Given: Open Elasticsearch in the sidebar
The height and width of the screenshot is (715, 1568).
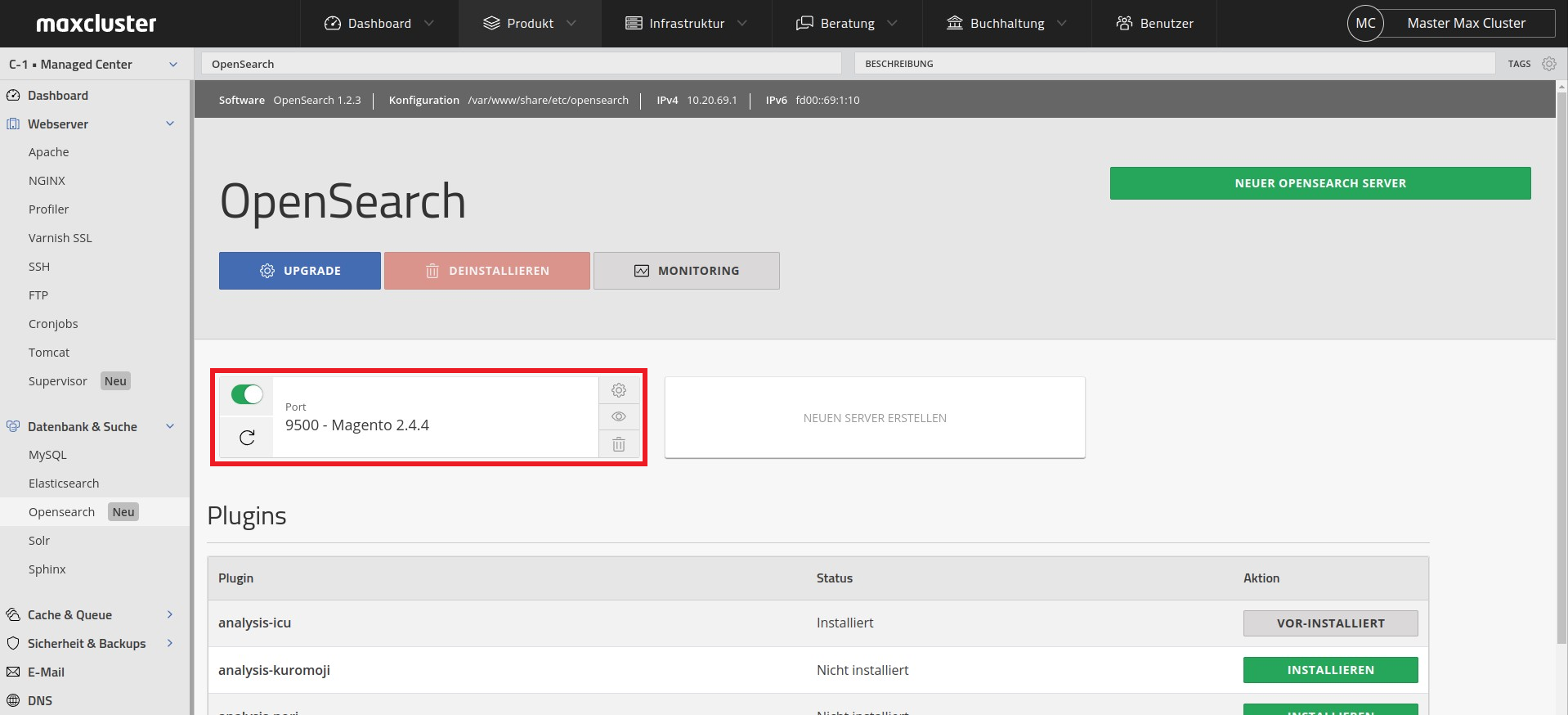Looking at the screenshot, I should [x=64, y=484].
